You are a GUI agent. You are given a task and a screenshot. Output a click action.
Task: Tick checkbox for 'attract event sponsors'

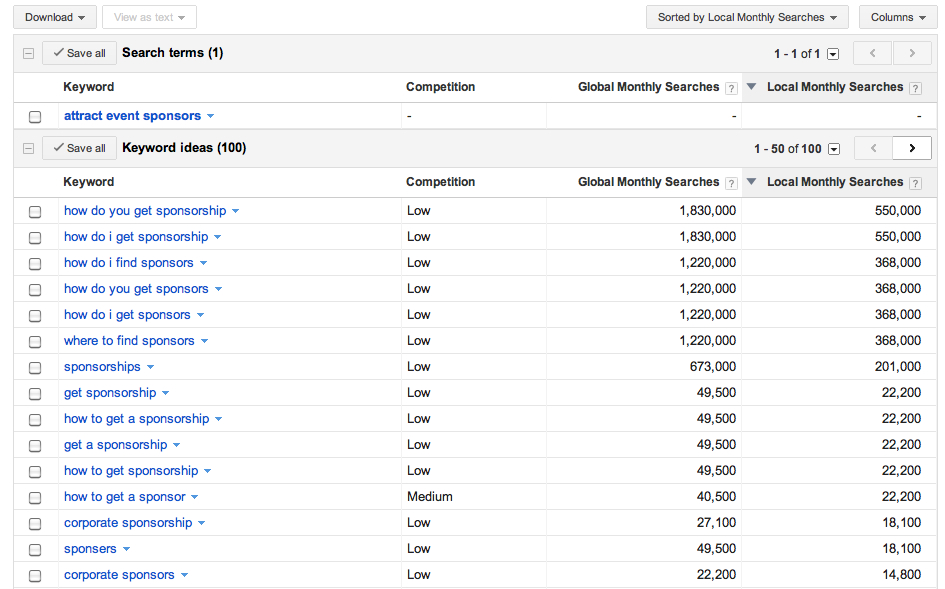[x=35, y=117]
